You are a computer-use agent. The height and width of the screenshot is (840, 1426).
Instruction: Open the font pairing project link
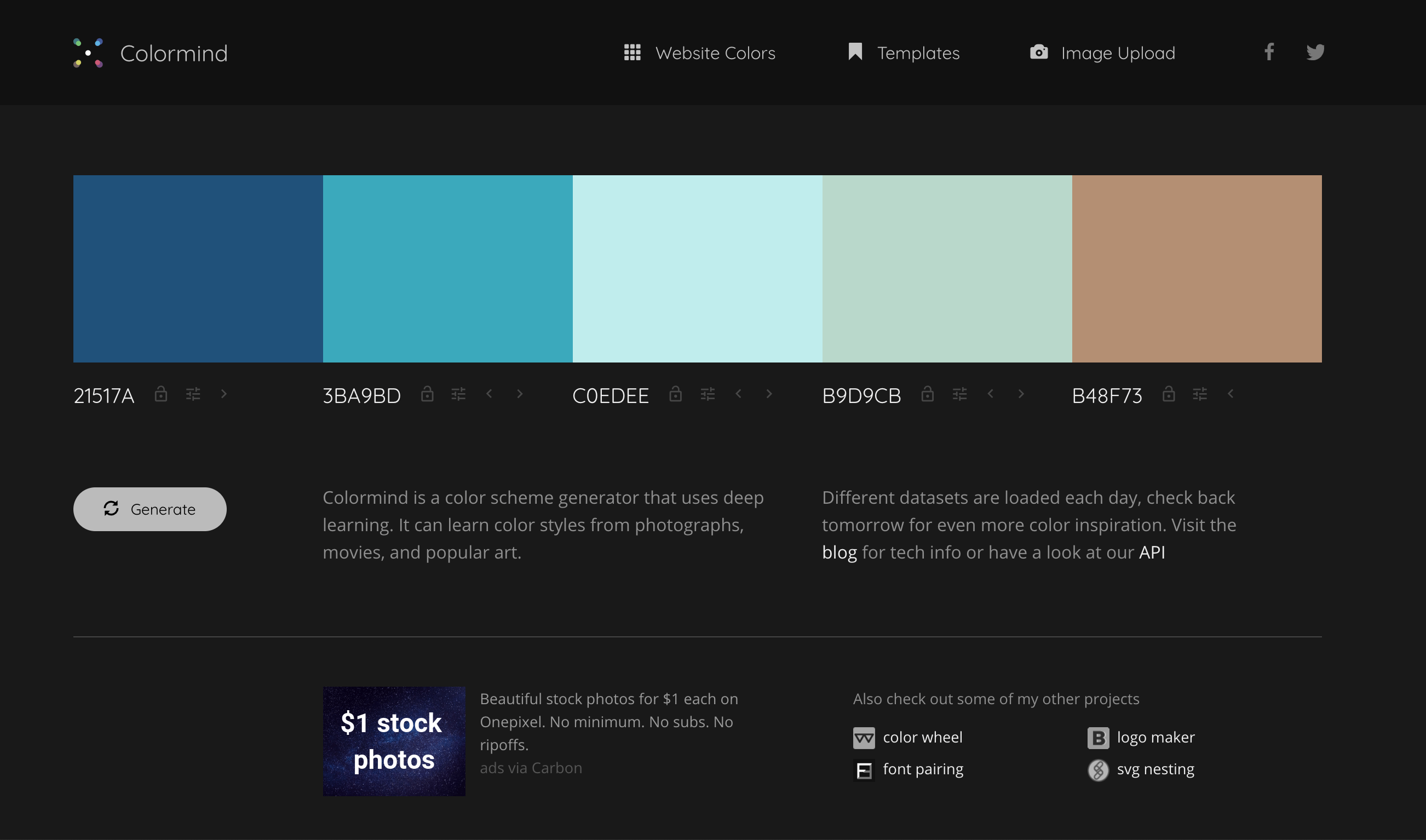click(x=923, y=770)
